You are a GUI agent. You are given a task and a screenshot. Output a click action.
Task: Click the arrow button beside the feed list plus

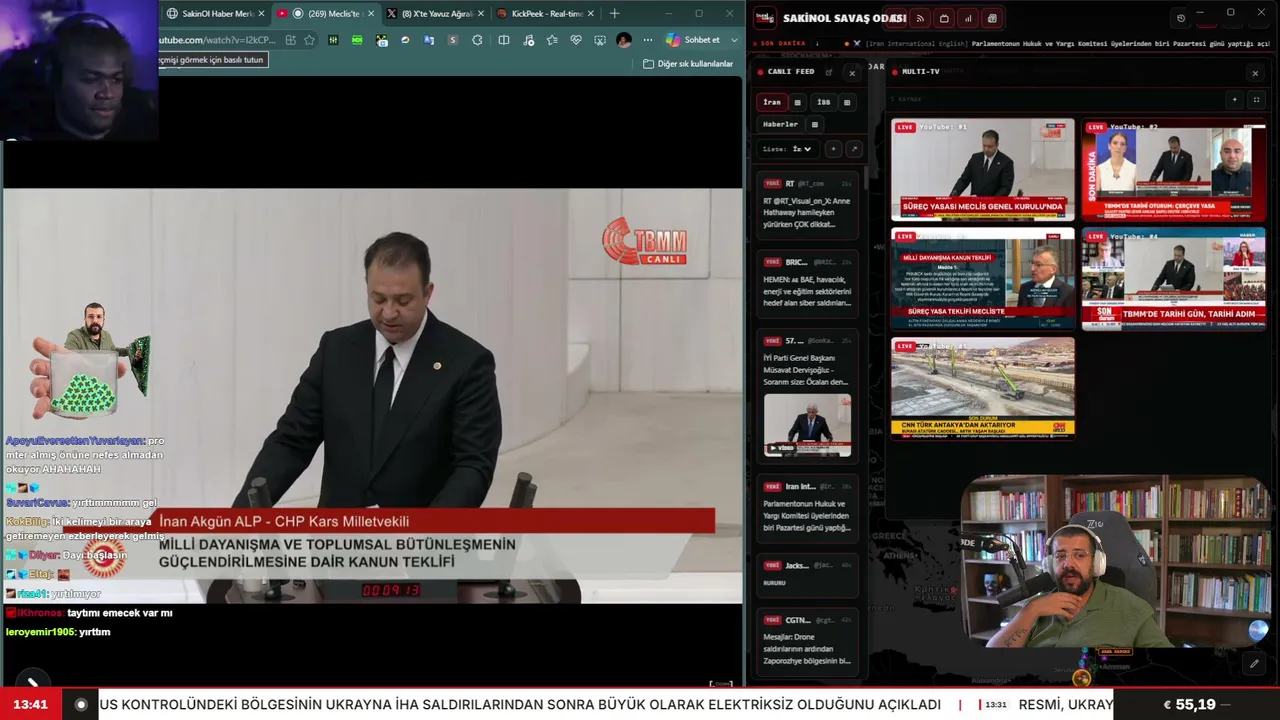853,149
